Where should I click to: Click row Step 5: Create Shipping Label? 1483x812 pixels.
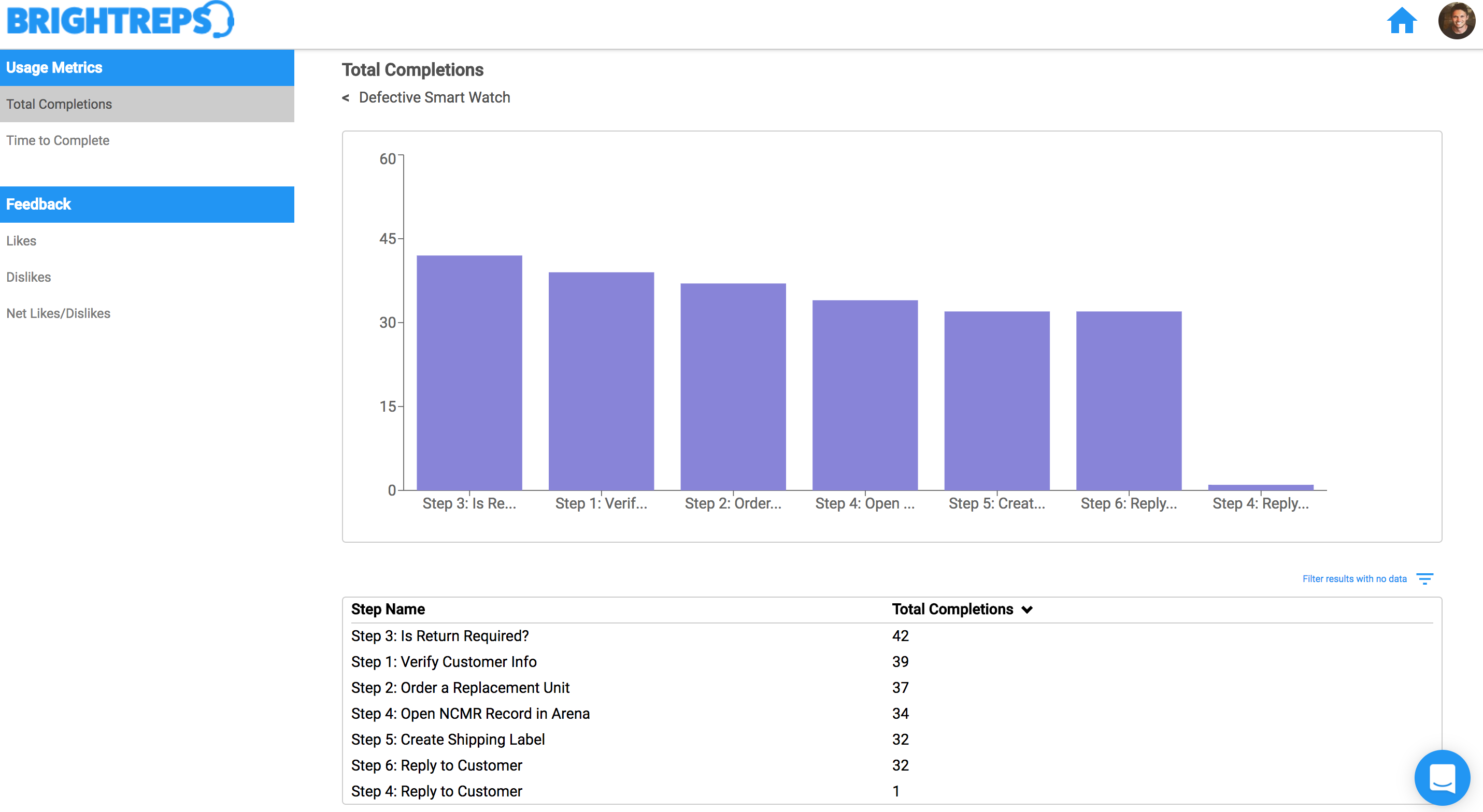tap(892, 740)
